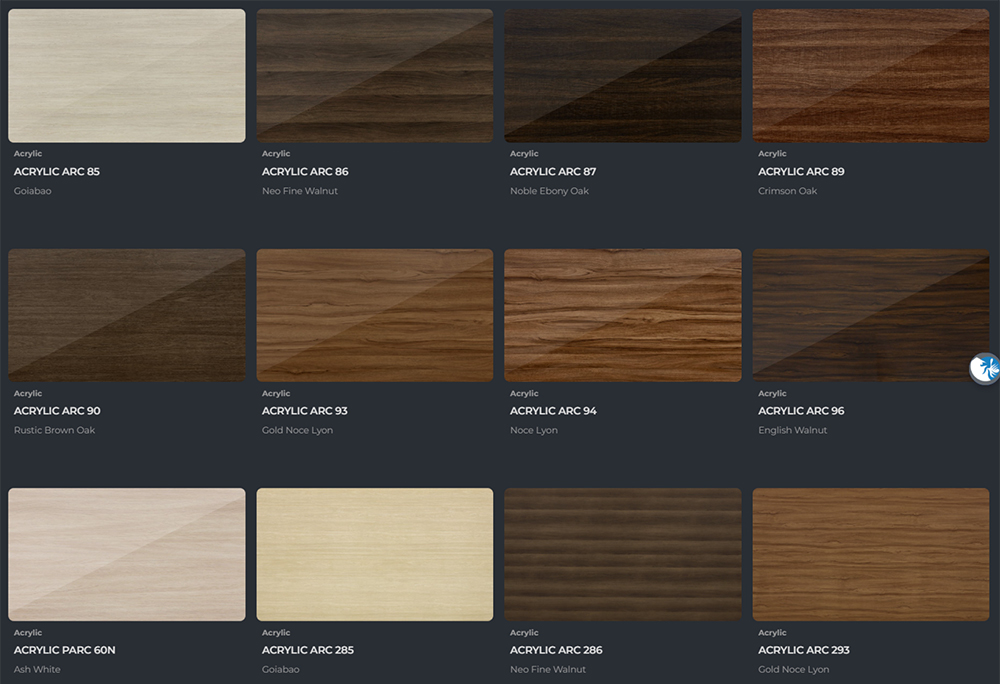Open the ACRYLIC PARC 60N title link
The width and height of the screenshot is (1000, 684).
click(64, 650)
